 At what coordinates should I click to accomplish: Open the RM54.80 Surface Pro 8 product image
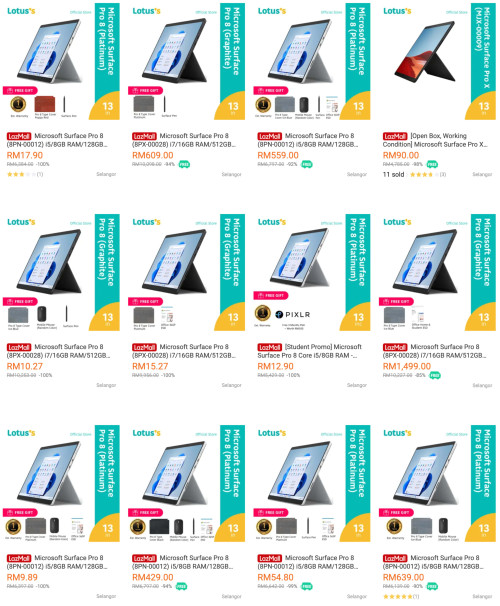click(312, 483)
